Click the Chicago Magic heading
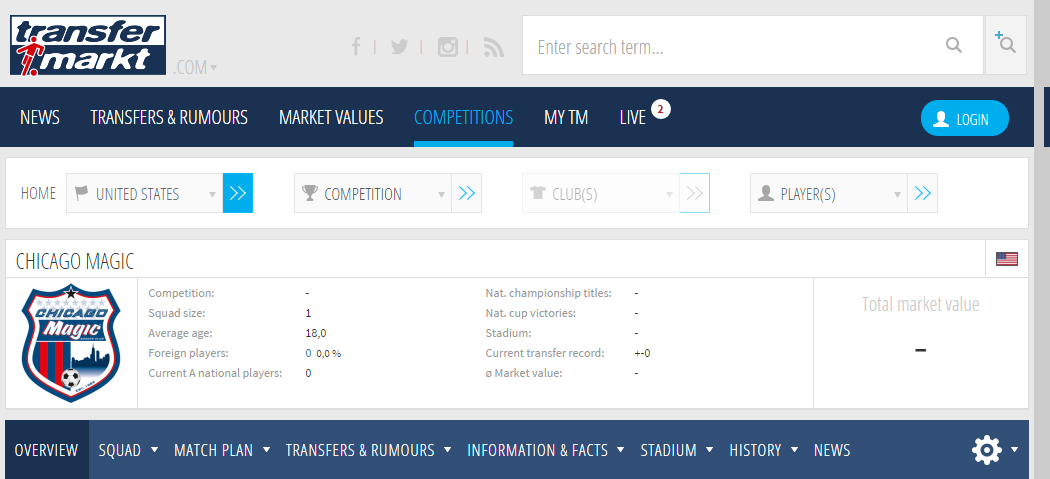 75,261
